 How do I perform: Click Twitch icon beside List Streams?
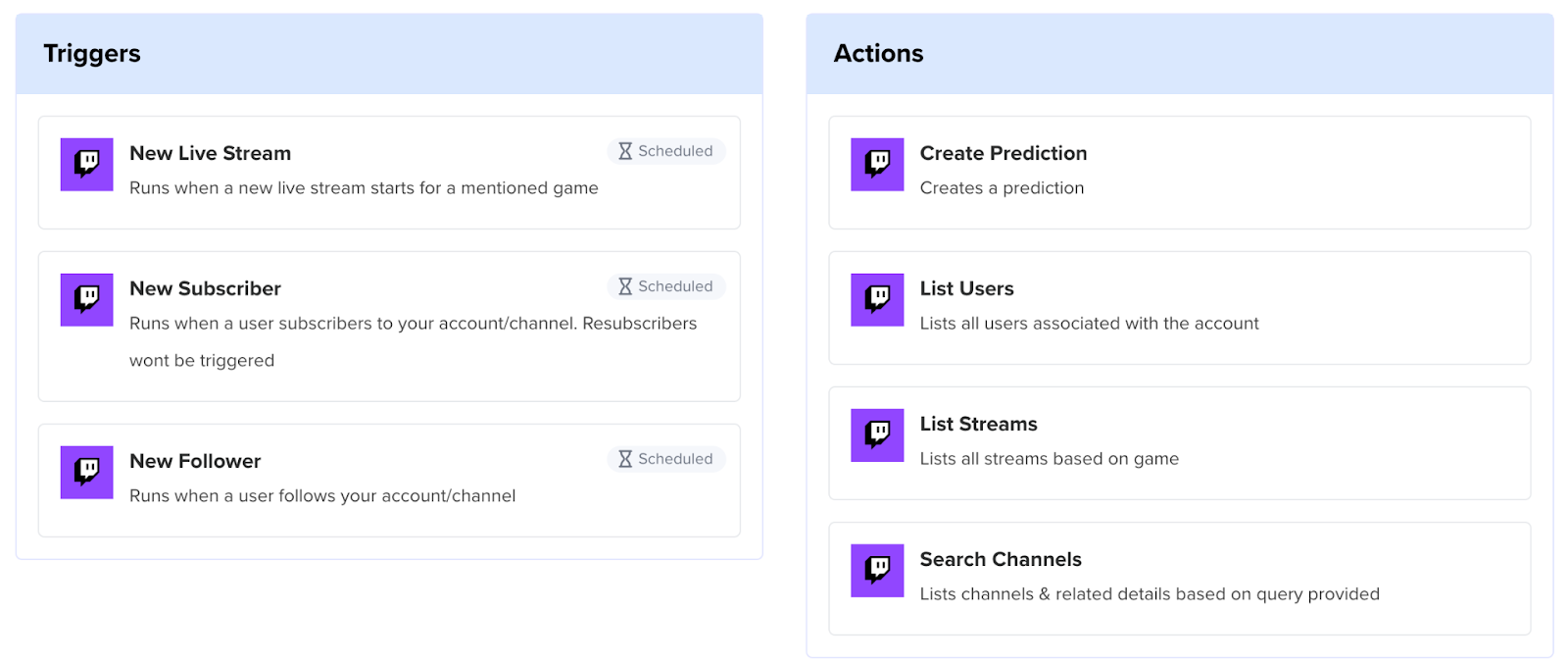tap(877, 434)
